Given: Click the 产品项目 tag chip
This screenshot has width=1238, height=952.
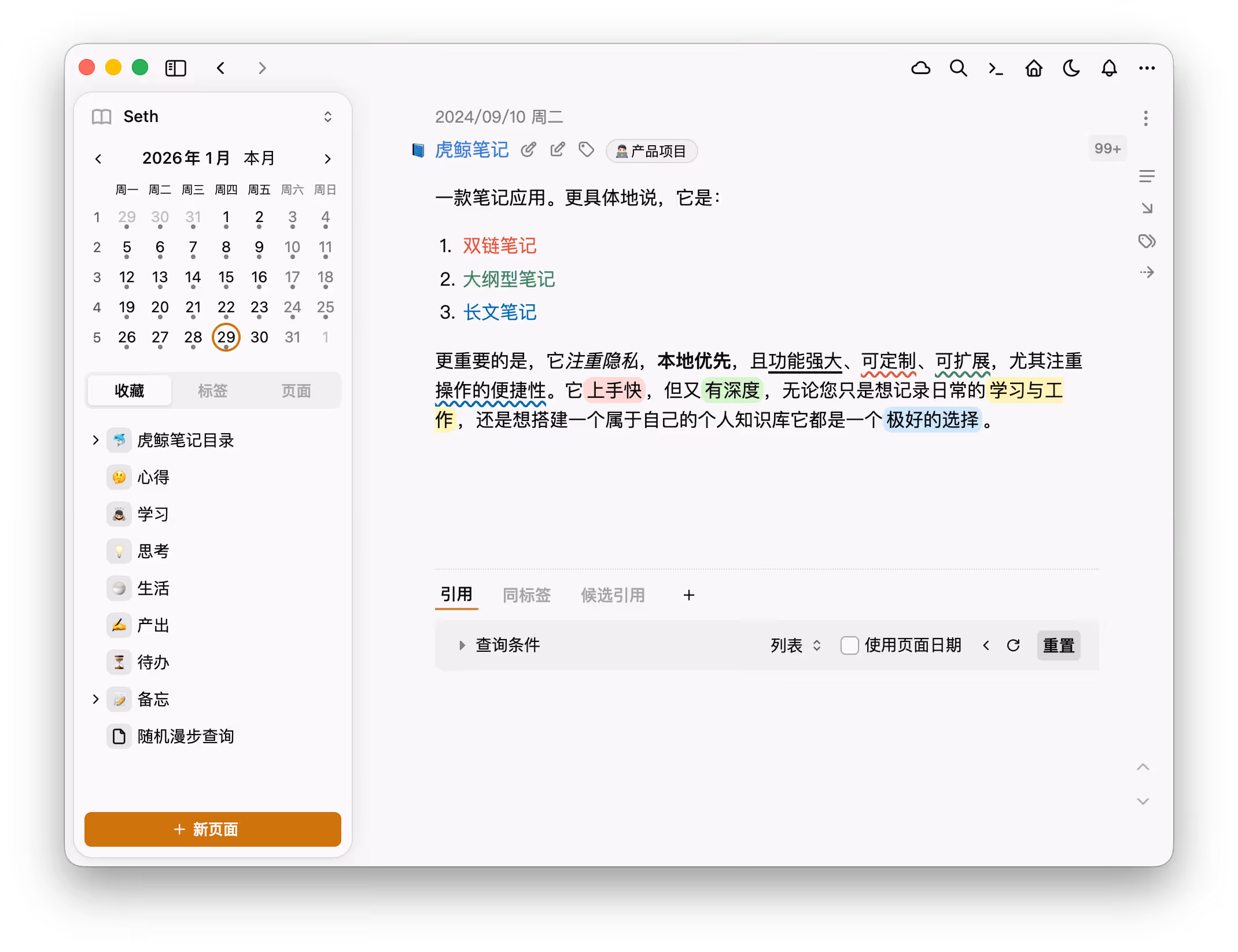Looking at the screenshot, I should [x=651, y=151].
